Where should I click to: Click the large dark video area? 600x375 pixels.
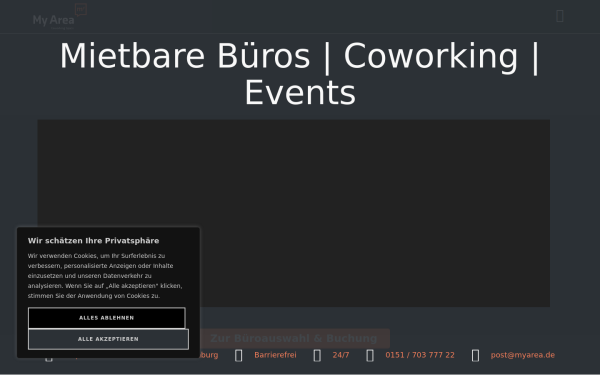point(293,213)
